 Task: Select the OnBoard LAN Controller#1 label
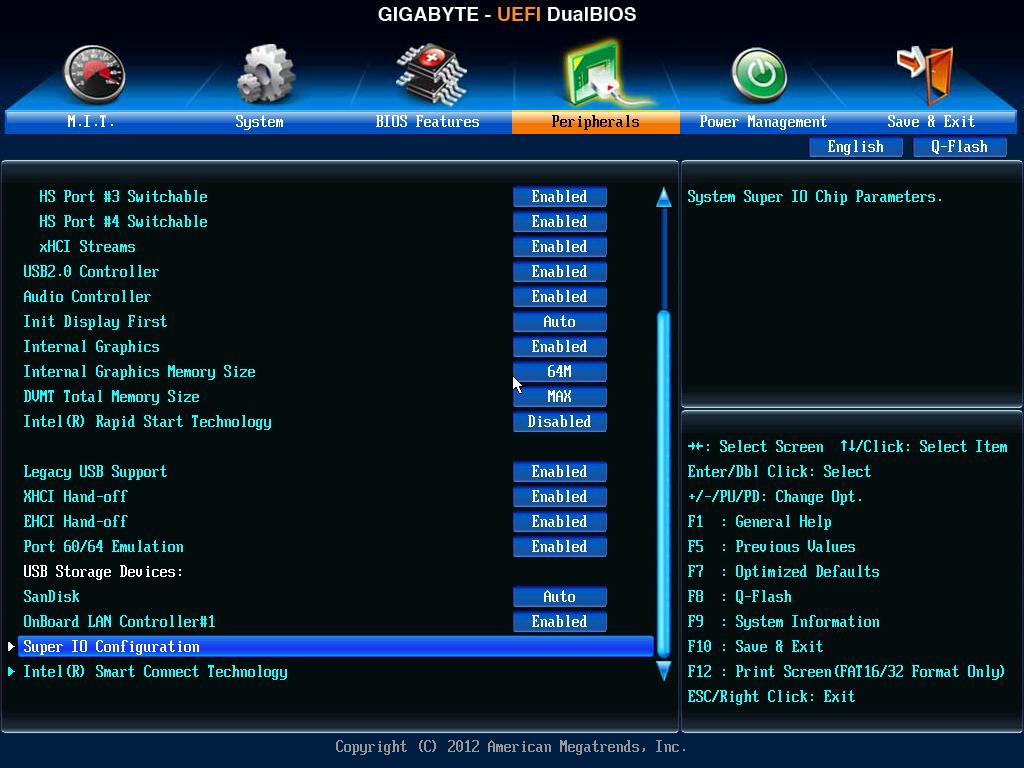[x=119, y=622]
